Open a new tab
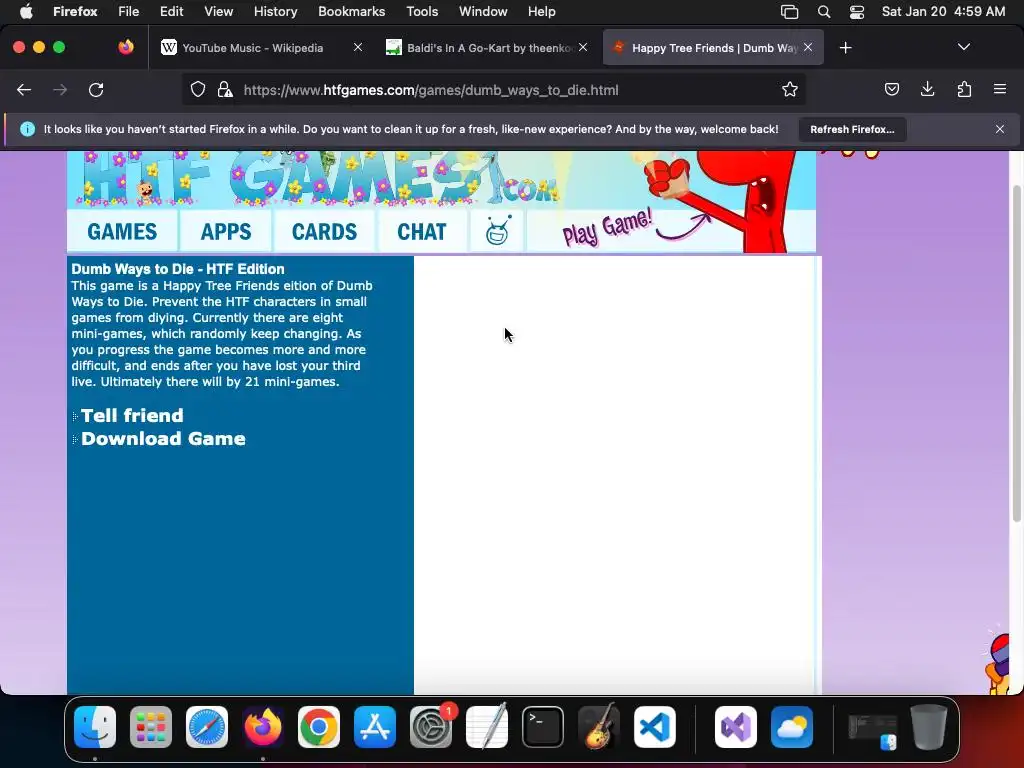The image size is (1024, 768). pyautogui.click(x=845, y=48)
